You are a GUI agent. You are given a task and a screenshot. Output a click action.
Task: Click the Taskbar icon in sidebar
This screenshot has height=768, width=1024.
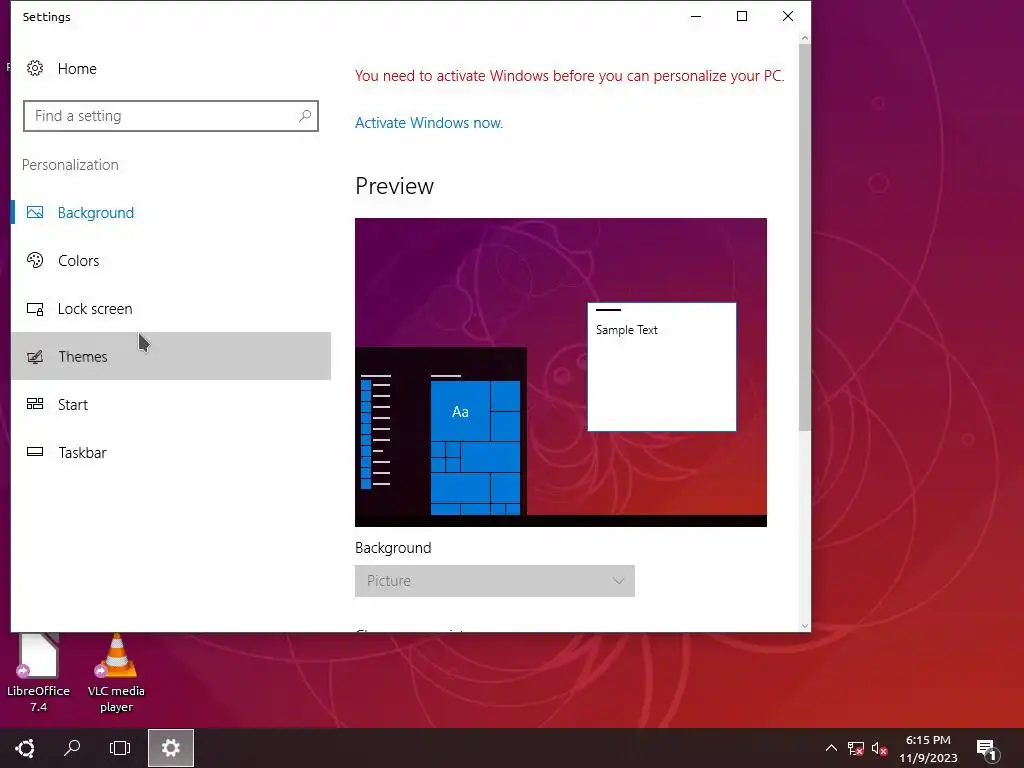coord(35,452)
